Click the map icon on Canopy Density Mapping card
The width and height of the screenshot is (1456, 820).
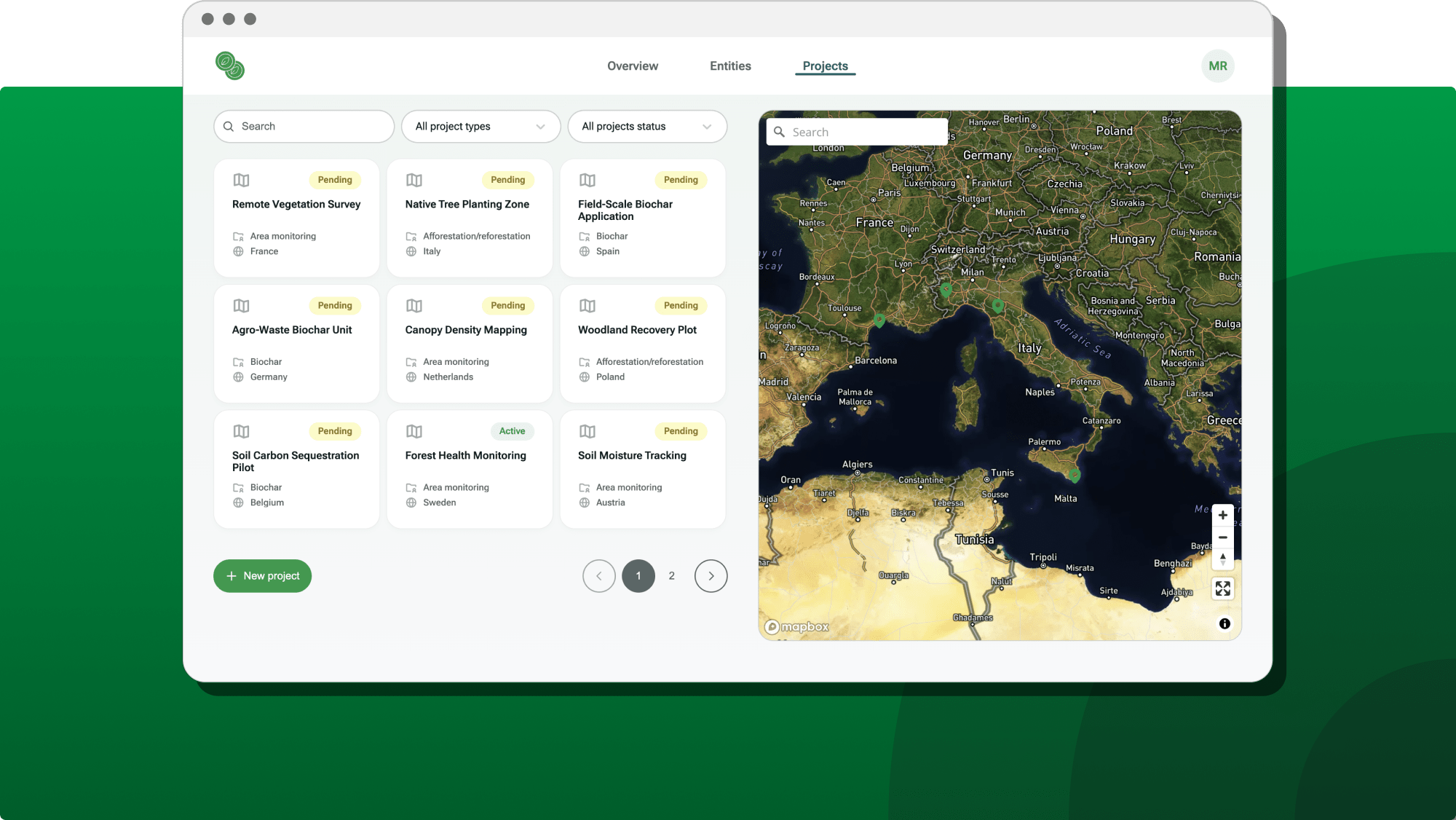click(x=414, y=306)
